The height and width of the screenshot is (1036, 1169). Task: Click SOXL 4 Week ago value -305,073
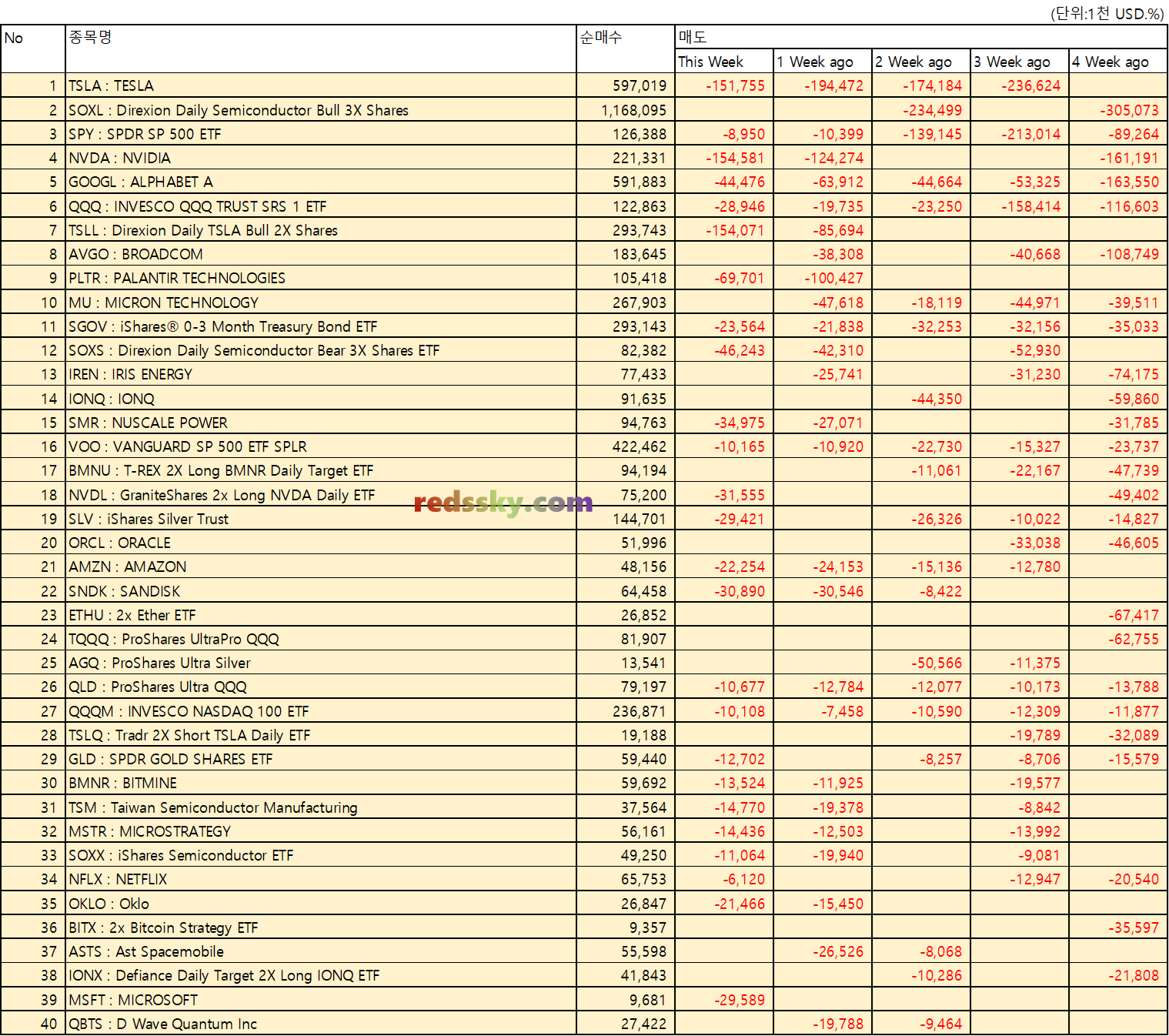1118,110
